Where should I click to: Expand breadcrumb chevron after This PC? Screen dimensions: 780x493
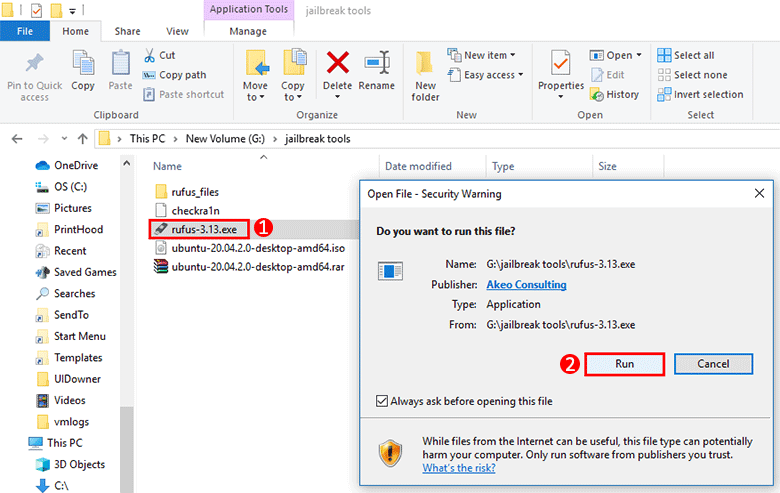176,139
